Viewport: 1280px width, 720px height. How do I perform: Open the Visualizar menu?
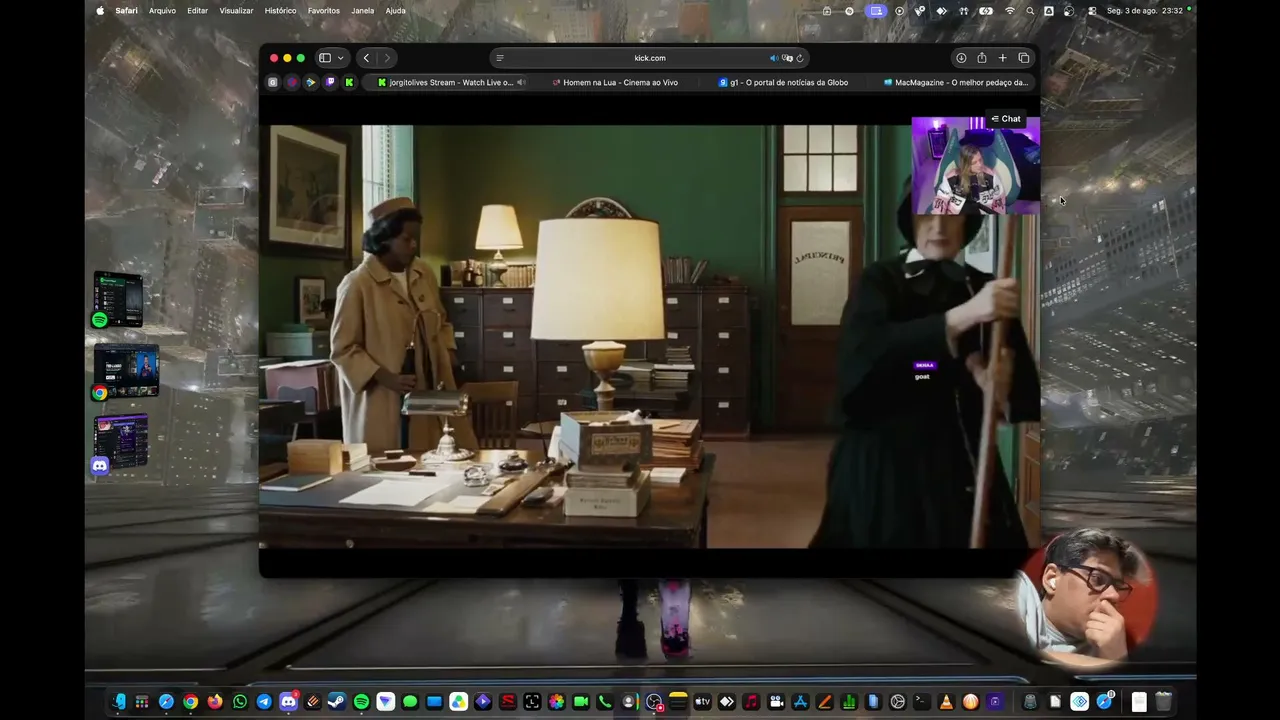coord(236,11)
